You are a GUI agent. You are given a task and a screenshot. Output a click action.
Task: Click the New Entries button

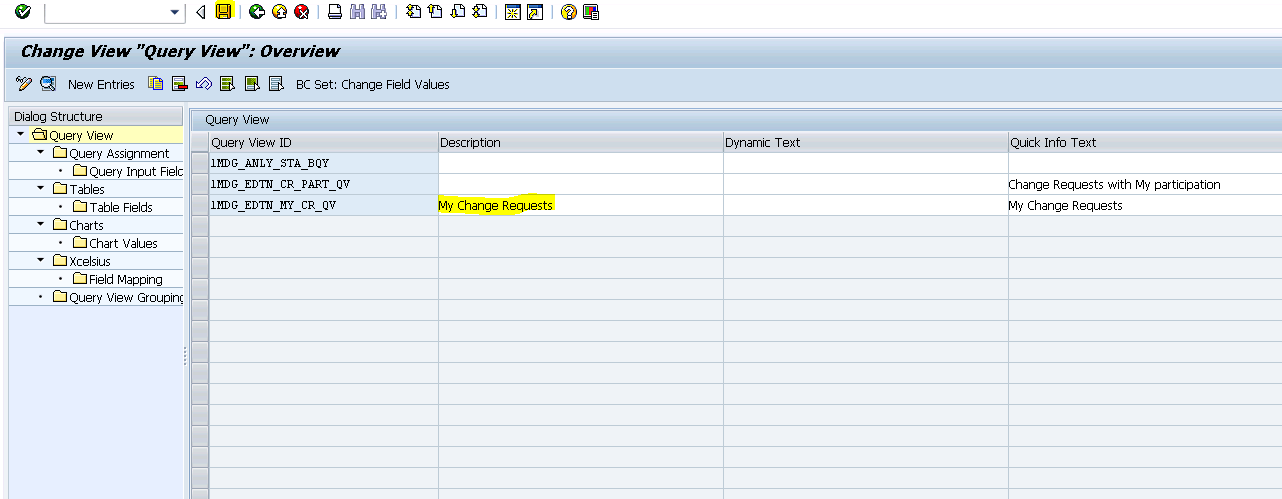[101, 85]
